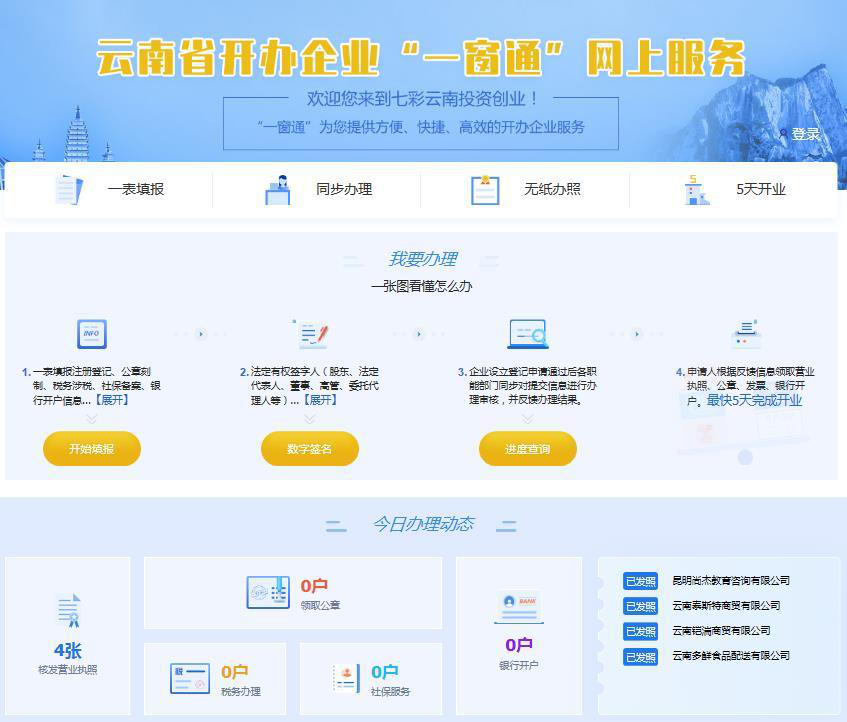This screenshot has height=722, width=847.
Task: Click the 开始填报 button
Action: click(x=91, y=449)
